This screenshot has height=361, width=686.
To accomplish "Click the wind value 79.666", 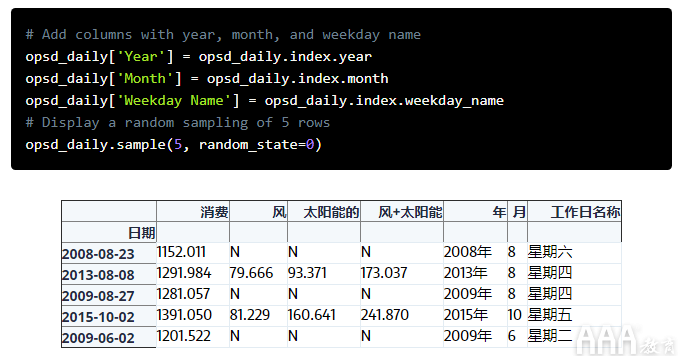I will [251, 273].
